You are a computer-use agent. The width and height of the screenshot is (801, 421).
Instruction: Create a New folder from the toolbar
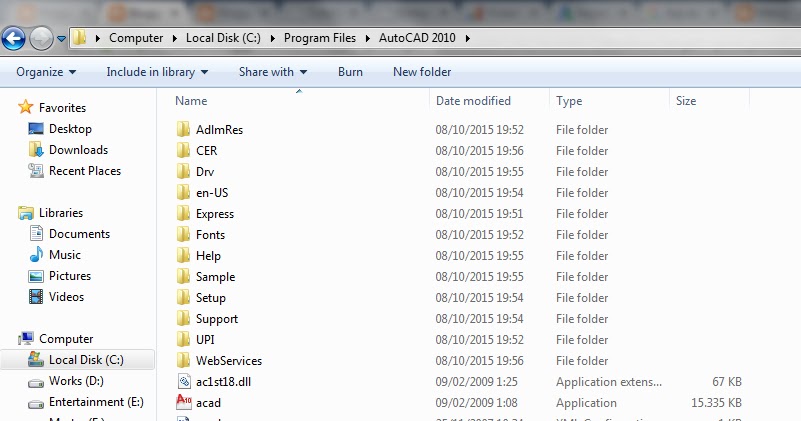(x=422, y=72)
